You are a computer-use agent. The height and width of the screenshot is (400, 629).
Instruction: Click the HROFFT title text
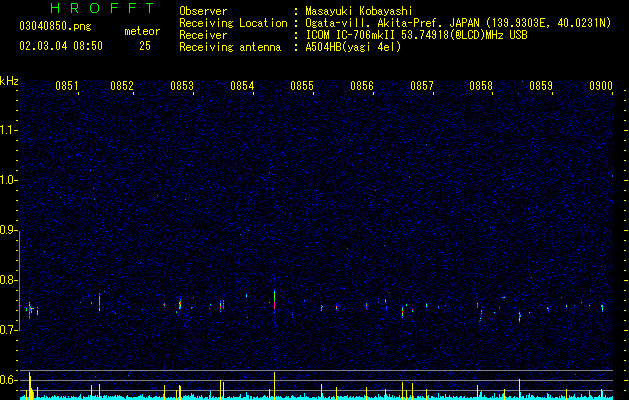point(102,8)
